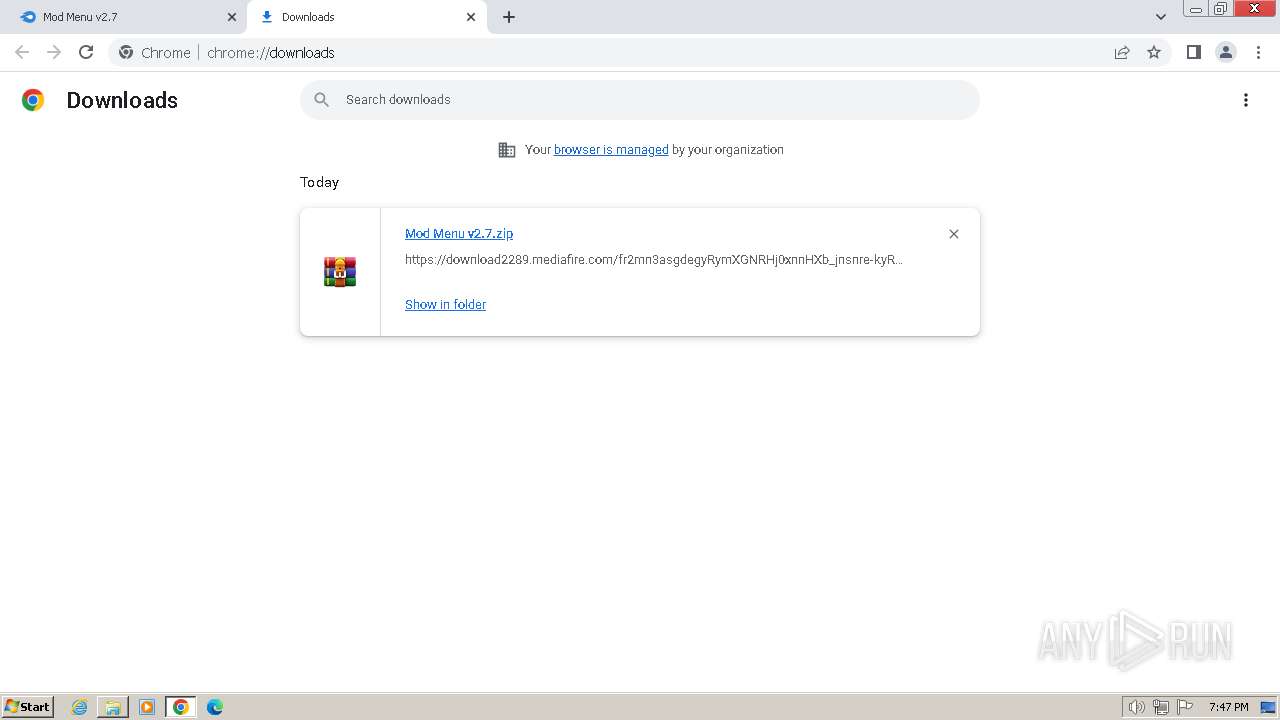Screen dimensions: 1280x720
Task: Select the Downloads tab
Action: click(365, 17)
